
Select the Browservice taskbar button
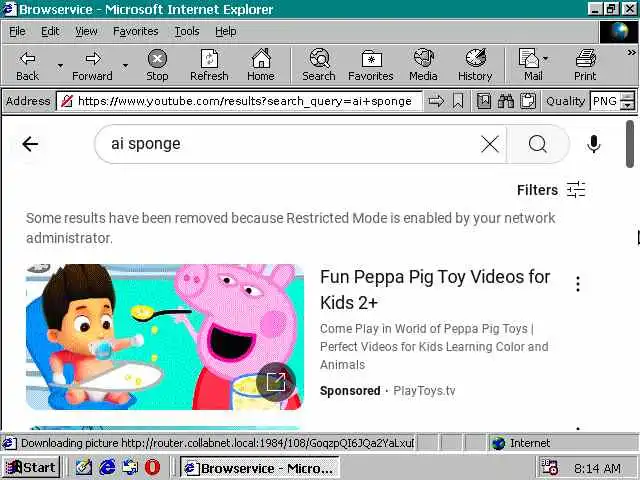pos(260,468)
